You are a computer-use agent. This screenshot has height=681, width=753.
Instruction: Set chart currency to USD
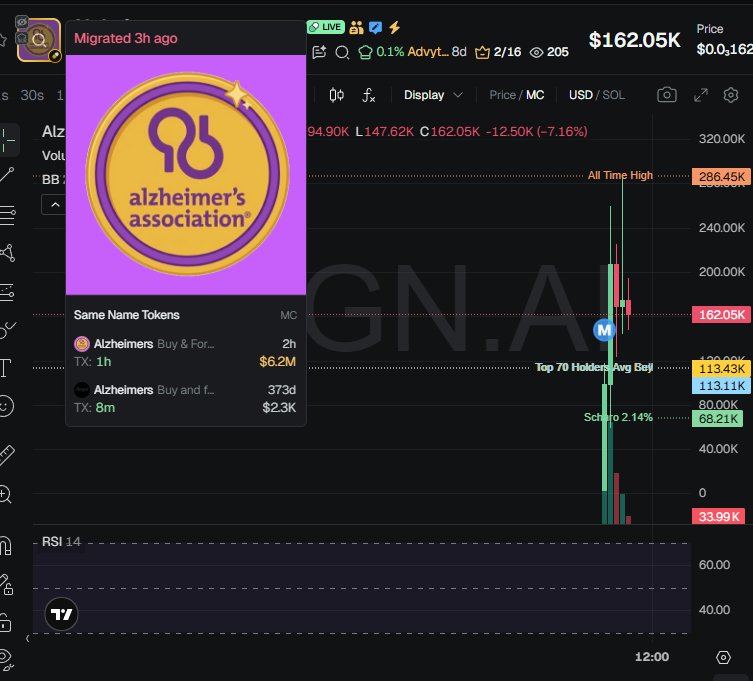click(x=581, y=95)
